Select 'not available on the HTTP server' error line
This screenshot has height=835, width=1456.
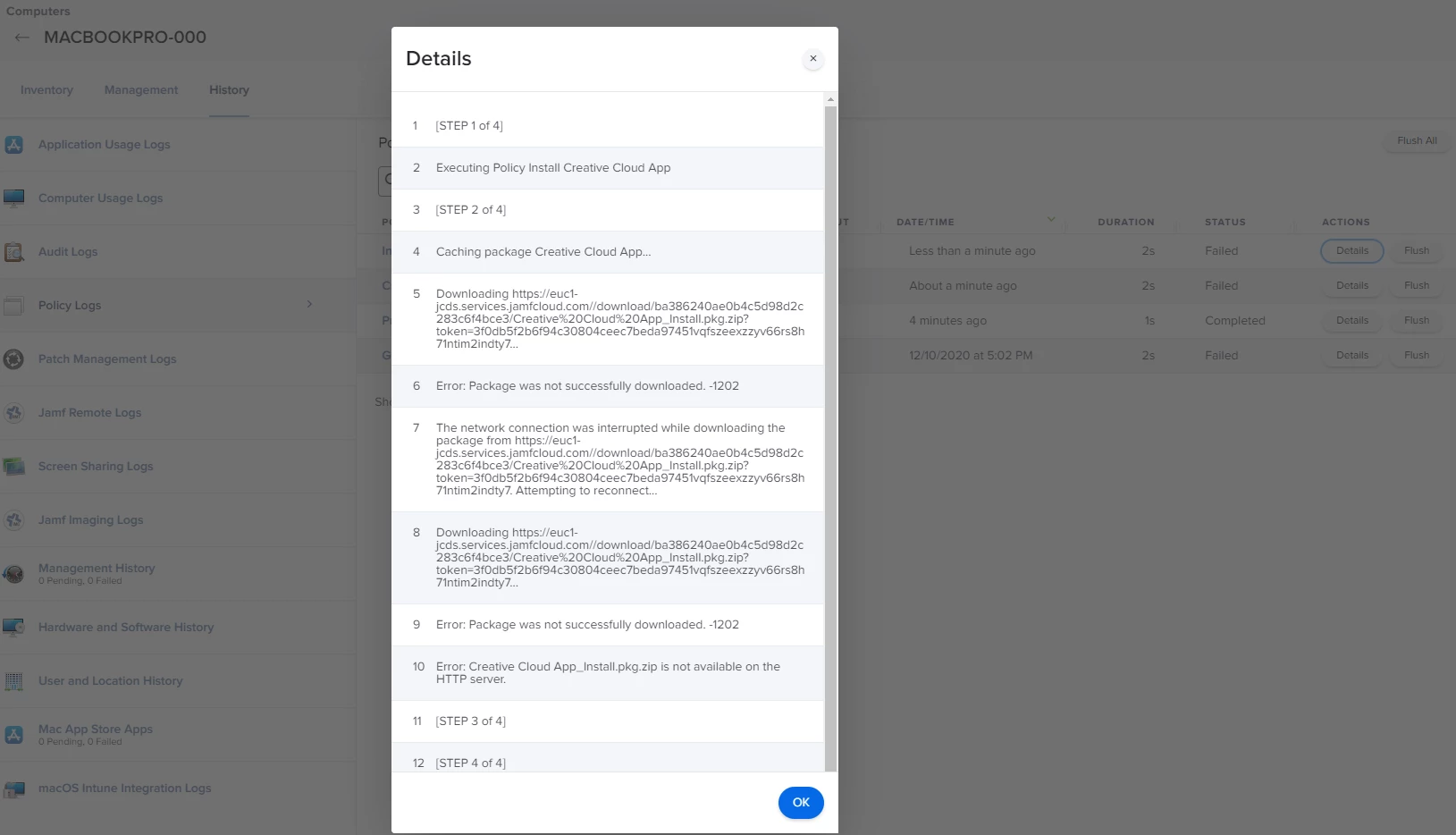tap(608, 673)
